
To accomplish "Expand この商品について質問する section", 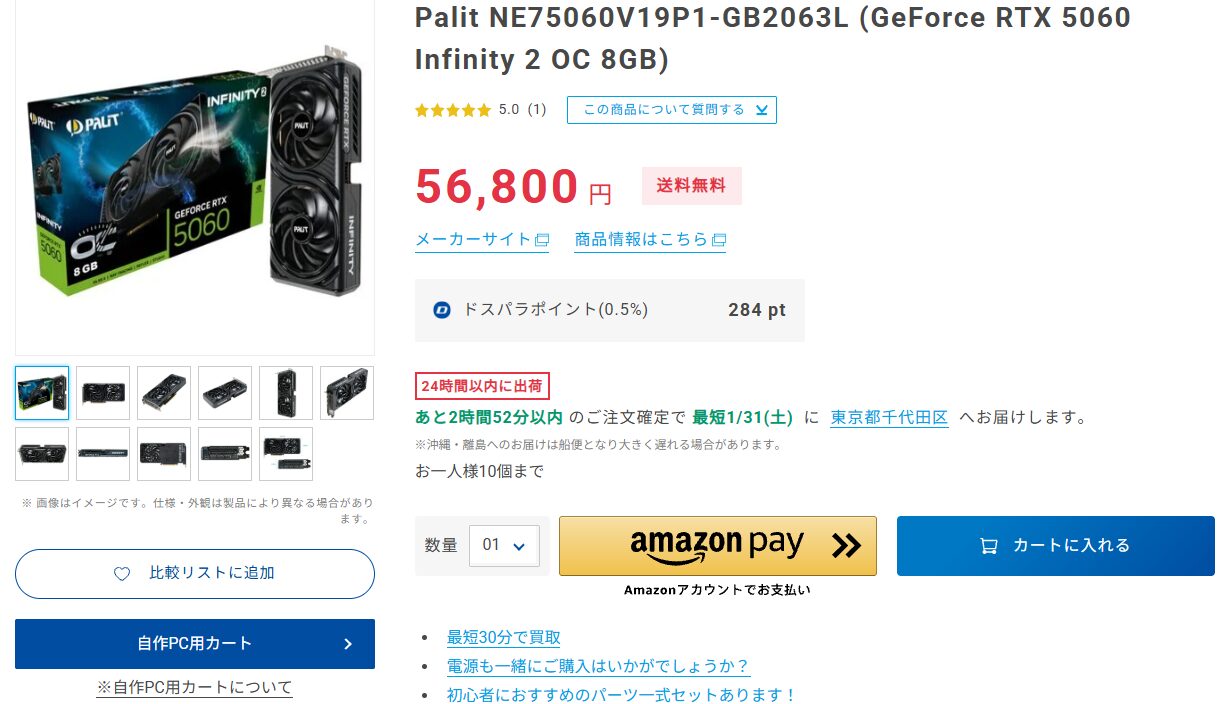I will pos(671,110).
